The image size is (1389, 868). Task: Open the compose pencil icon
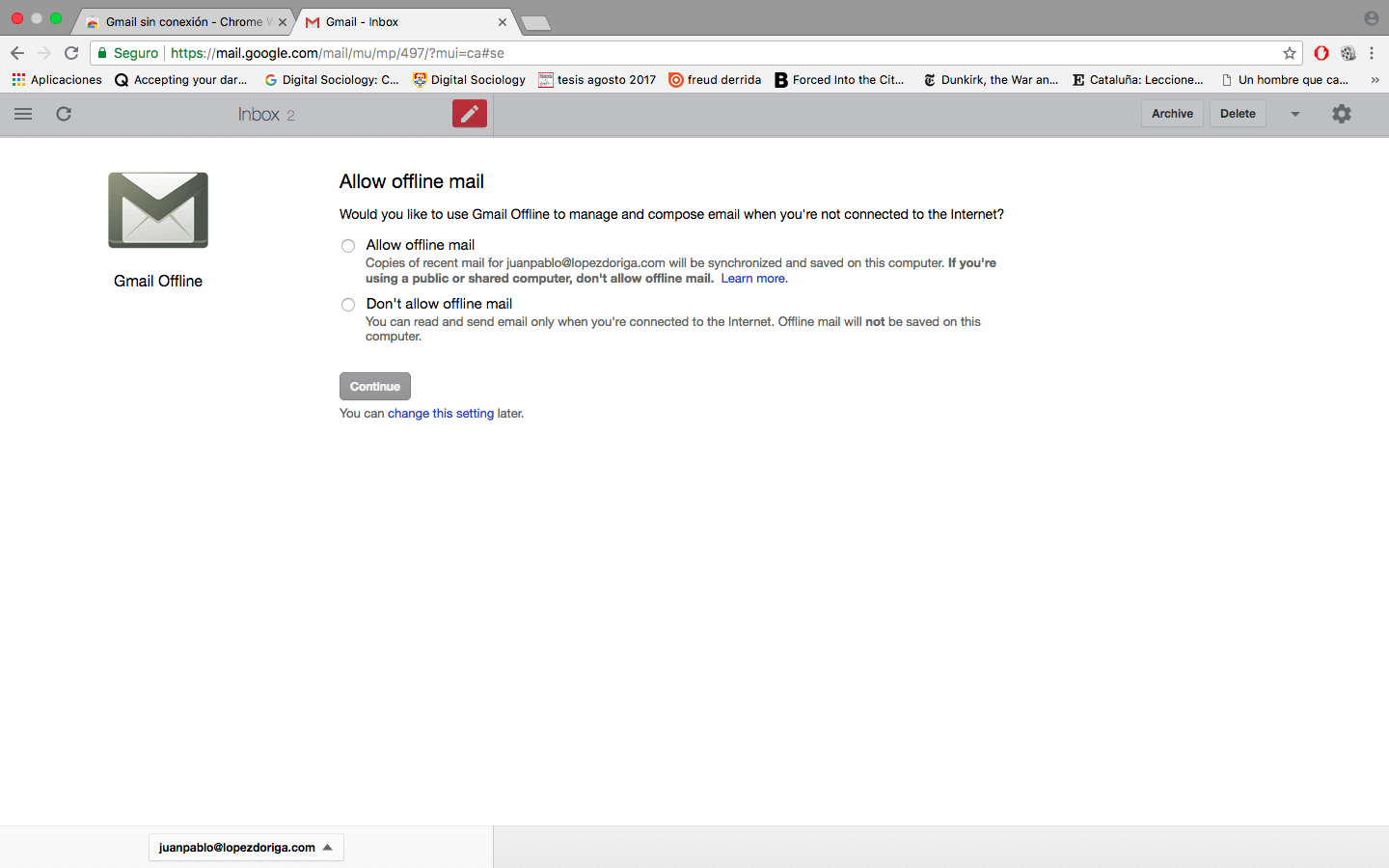point(469,113)
